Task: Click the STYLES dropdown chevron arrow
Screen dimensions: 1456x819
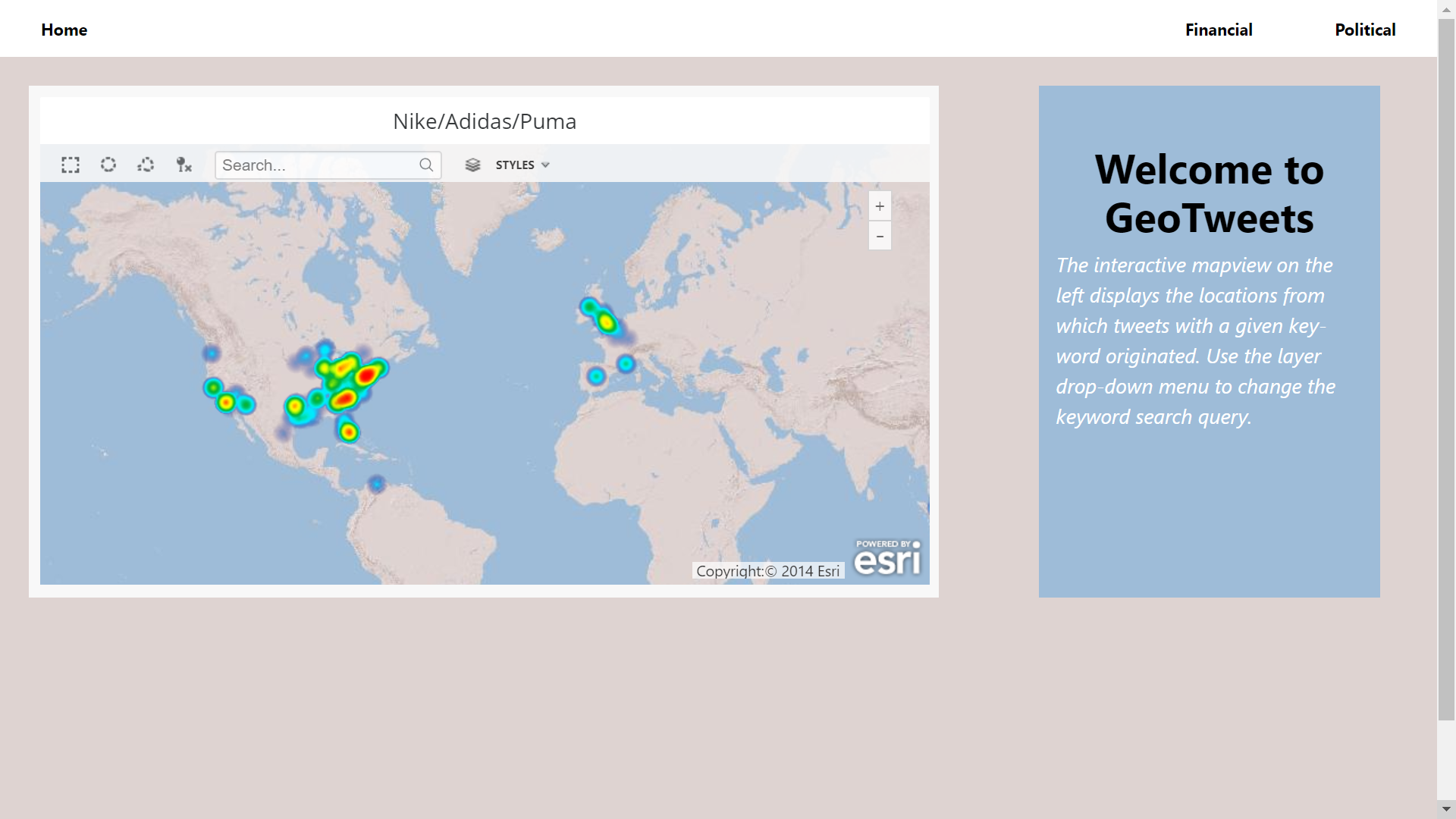Action: pos(545,165)
